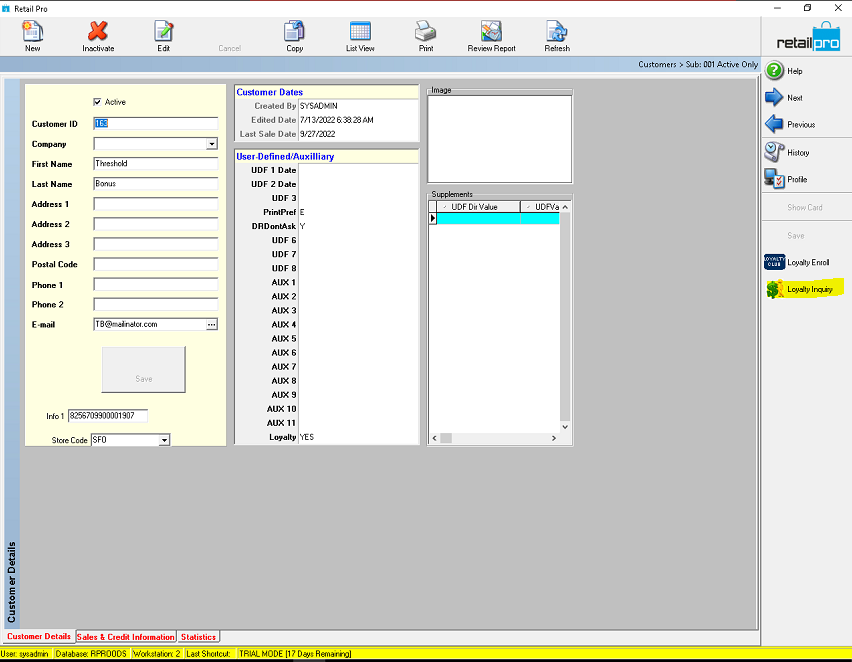Click the E-mail ellipsis button
The height and width of the screenshot is (662, 852).
click(x=211, y=324)
